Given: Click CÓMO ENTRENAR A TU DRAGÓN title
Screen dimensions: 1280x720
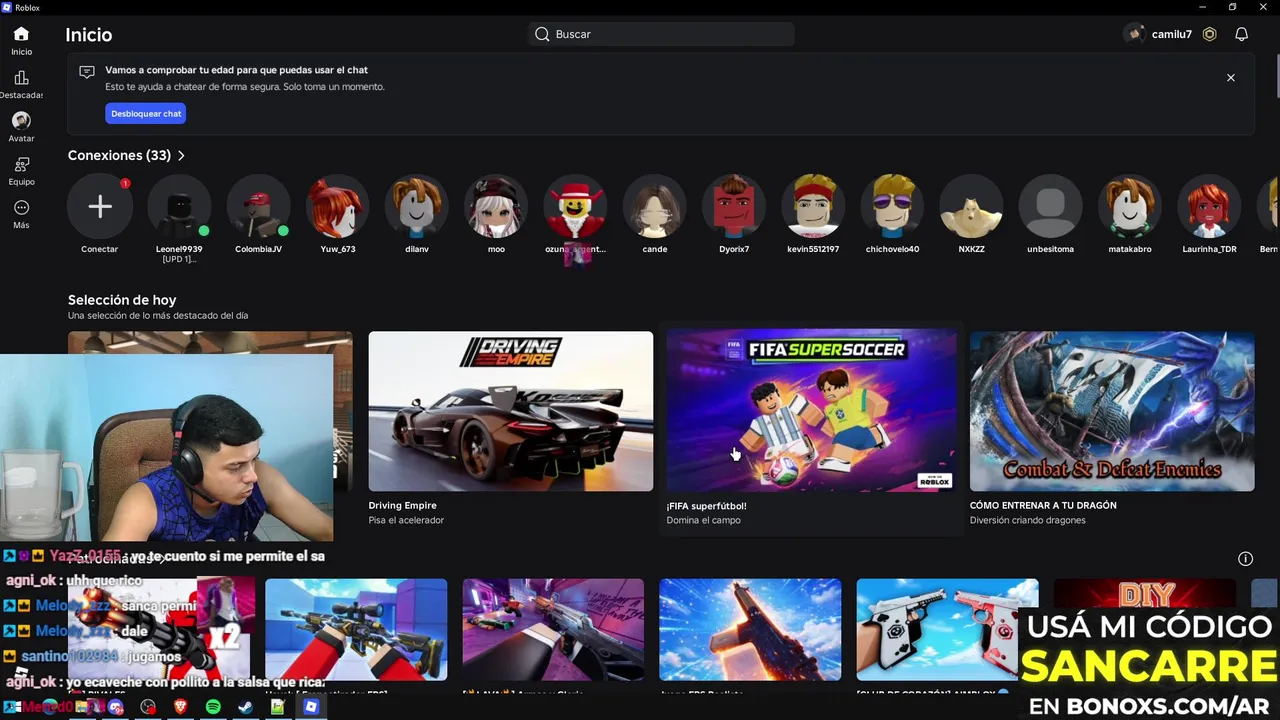Looking at the screenshot, I should [1043, 506].
